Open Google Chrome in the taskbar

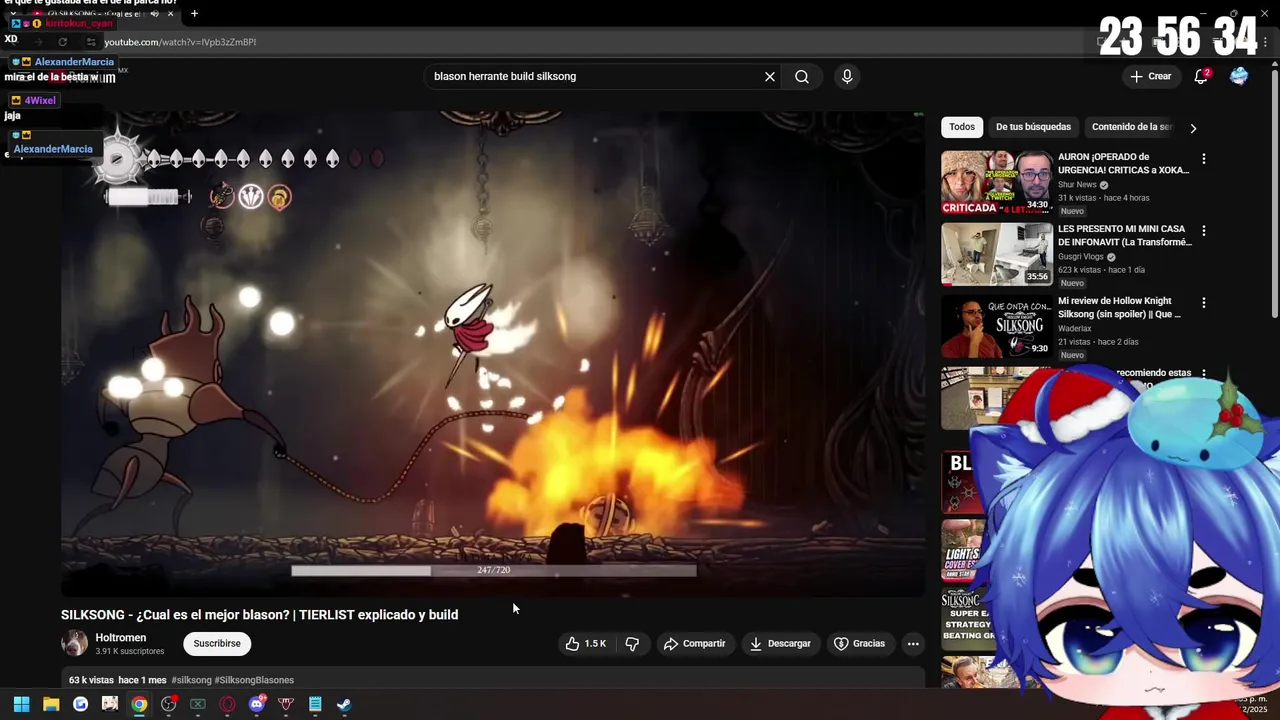(x=139, y=704)
